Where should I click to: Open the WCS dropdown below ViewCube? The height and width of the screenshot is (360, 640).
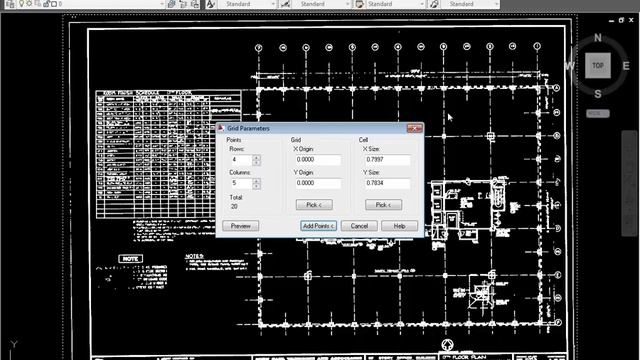(598, 113)
